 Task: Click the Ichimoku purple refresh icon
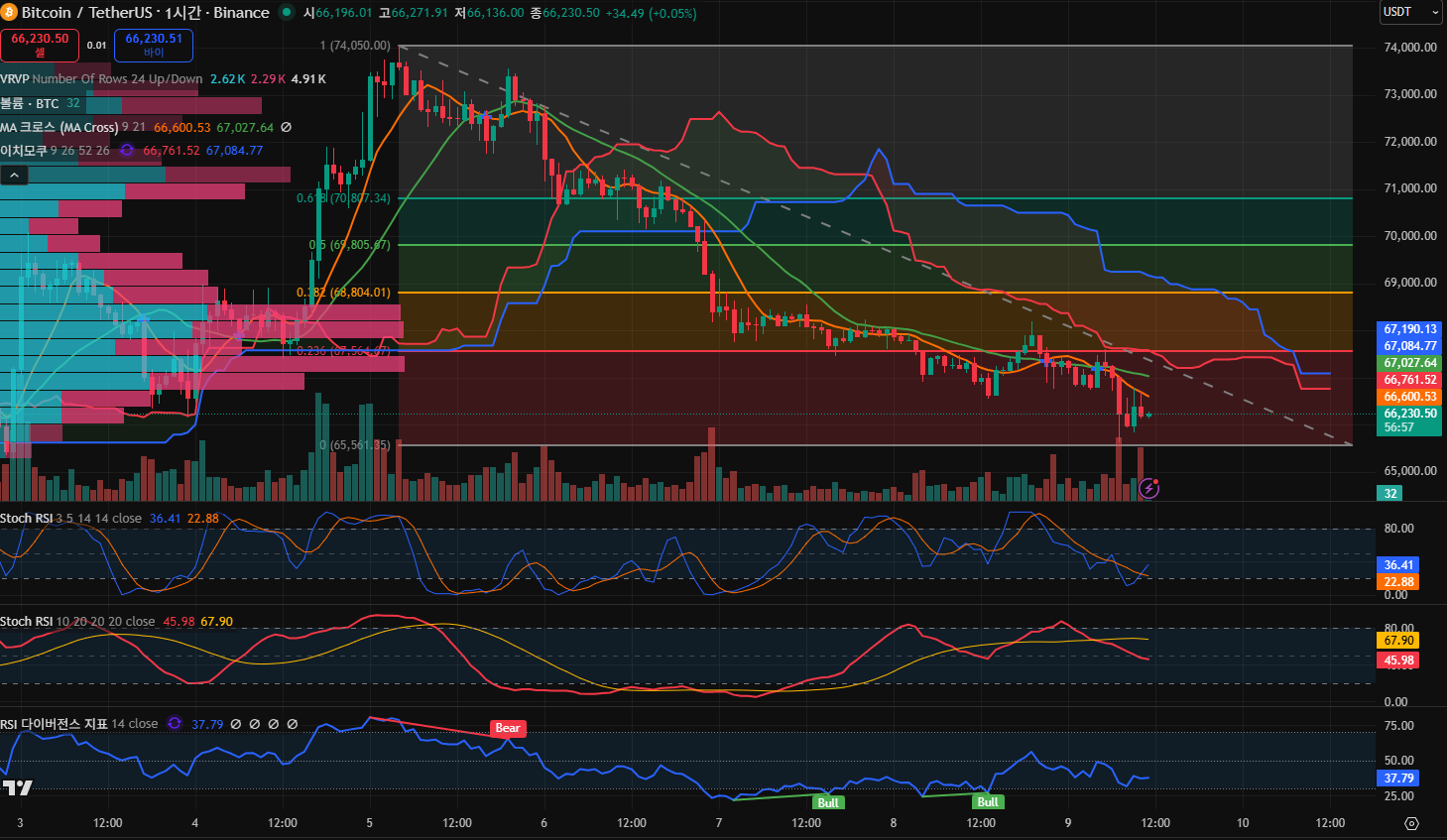pos(127,151)
